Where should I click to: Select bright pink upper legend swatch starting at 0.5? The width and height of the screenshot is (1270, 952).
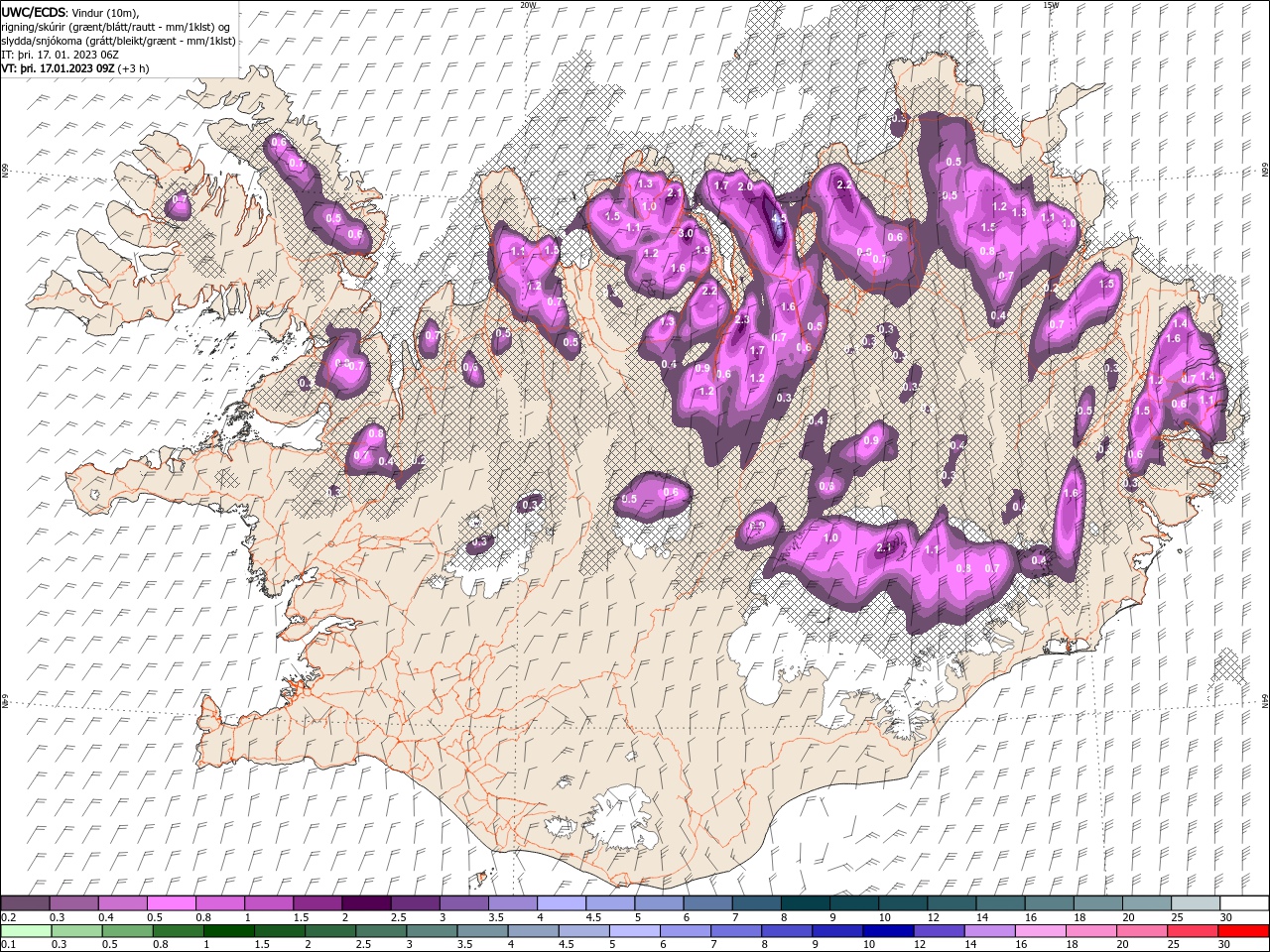[172, 903]
